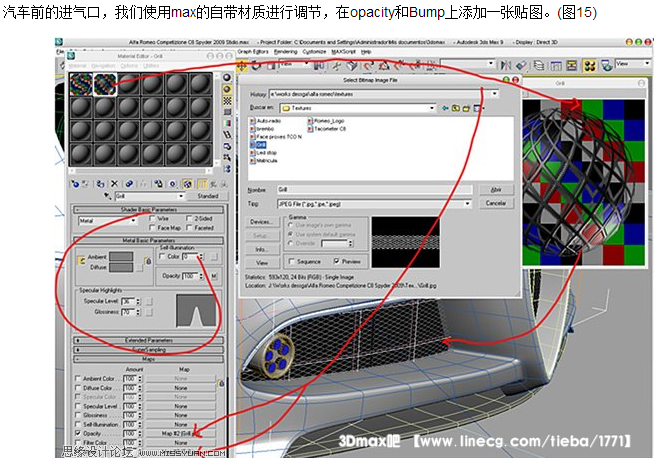Viewport: 660px width, 458px height.
Task: Enable the Faceted checkbox
Action: 189,228
